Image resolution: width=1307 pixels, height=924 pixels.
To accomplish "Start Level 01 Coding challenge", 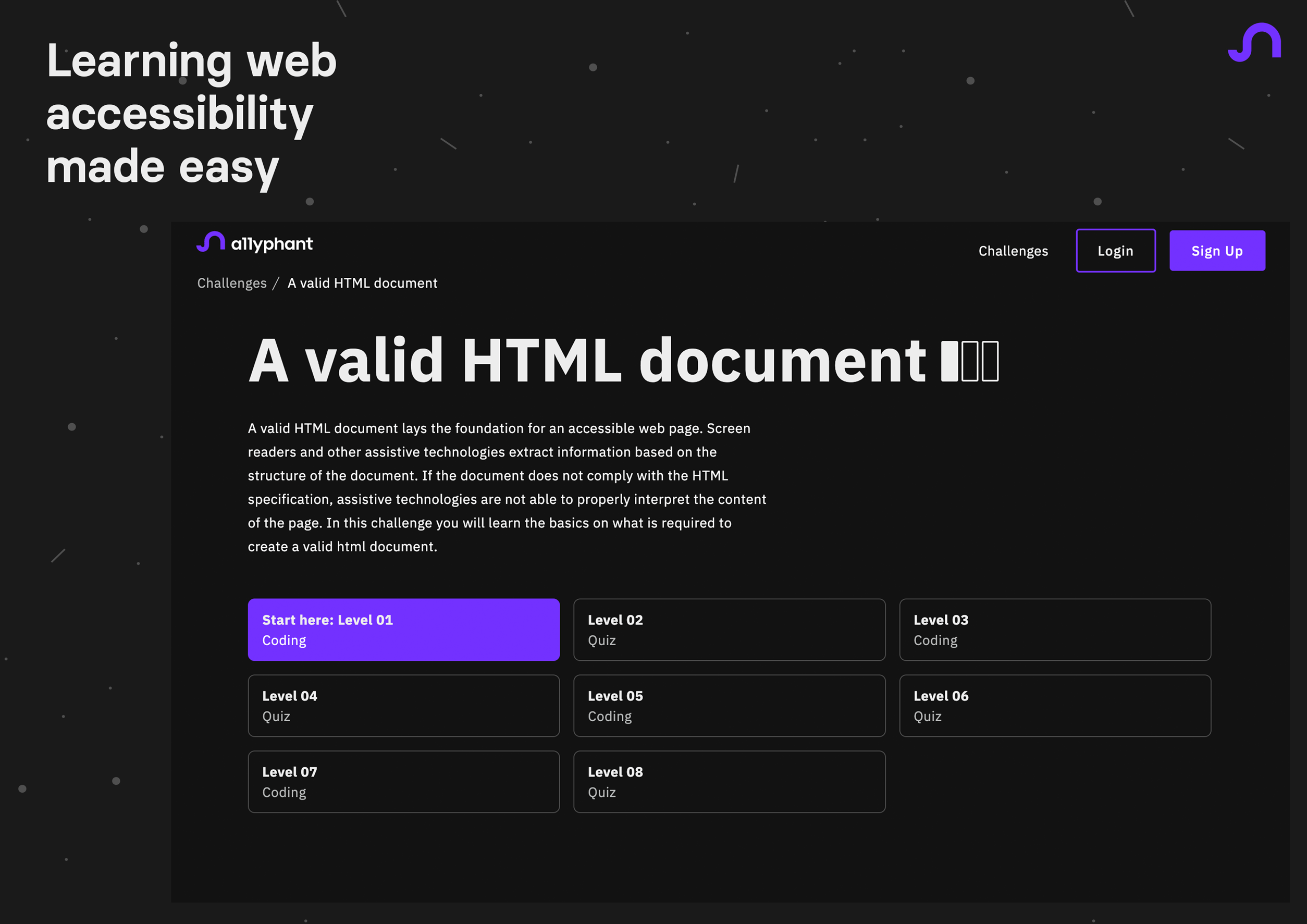I will tap(403, 630).
